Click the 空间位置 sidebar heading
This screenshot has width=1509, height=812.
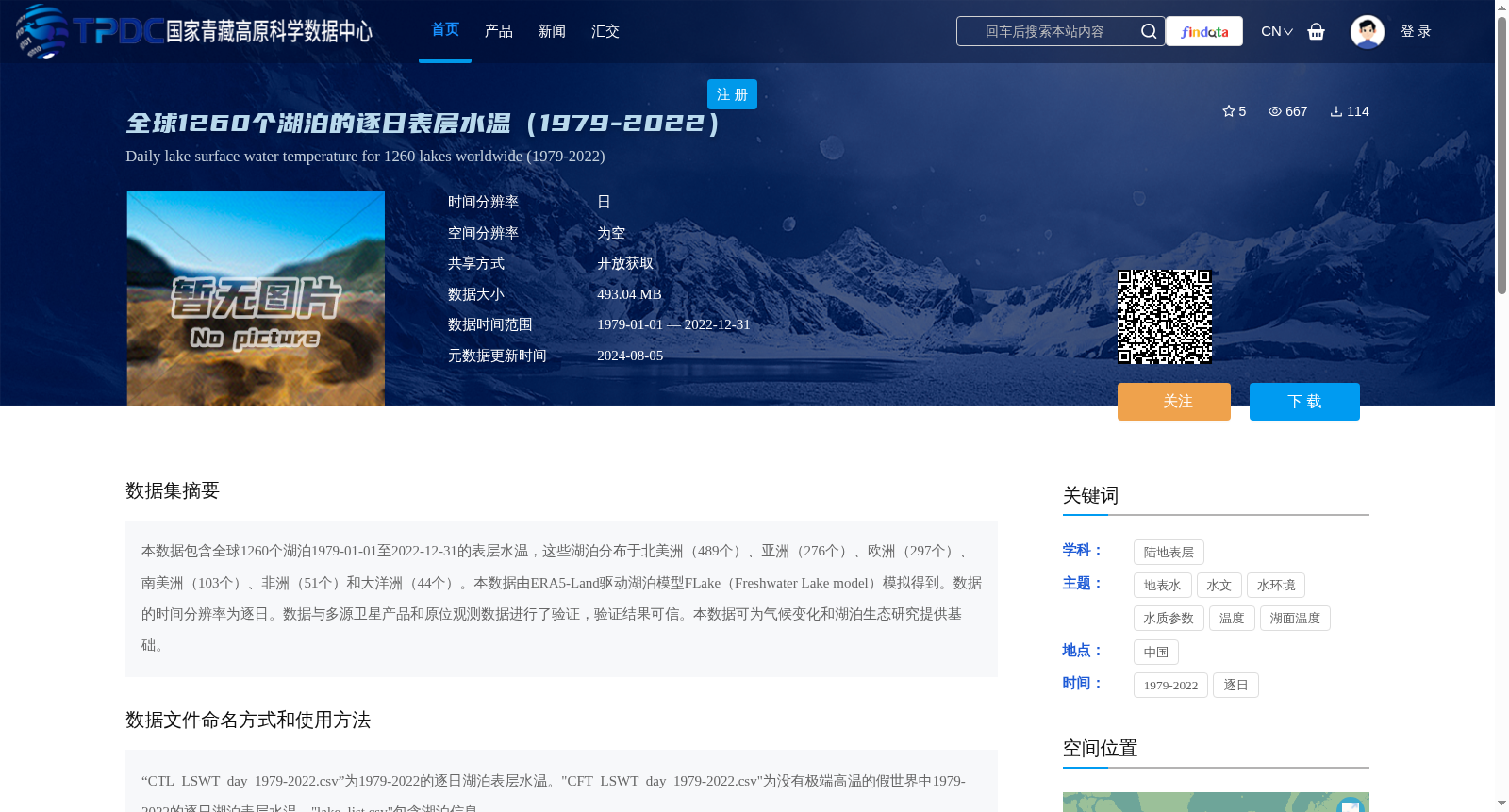[1100, 748]
